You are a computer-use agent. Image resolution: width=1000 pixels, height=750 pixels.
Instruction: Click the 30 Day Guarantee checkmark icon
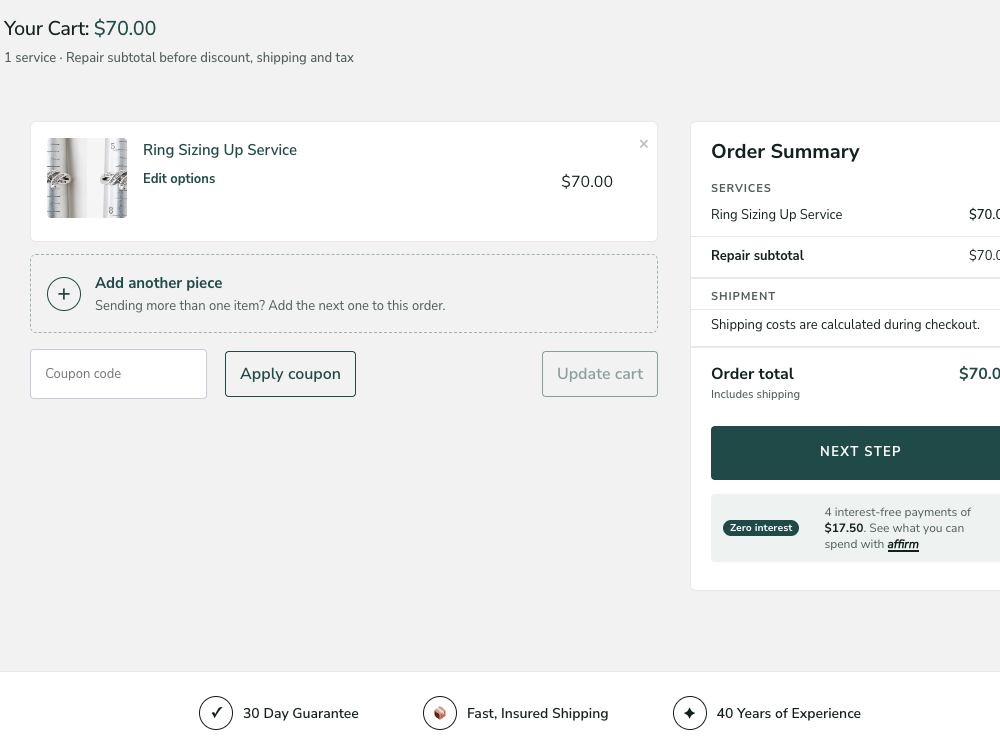[x=216, y=713]
